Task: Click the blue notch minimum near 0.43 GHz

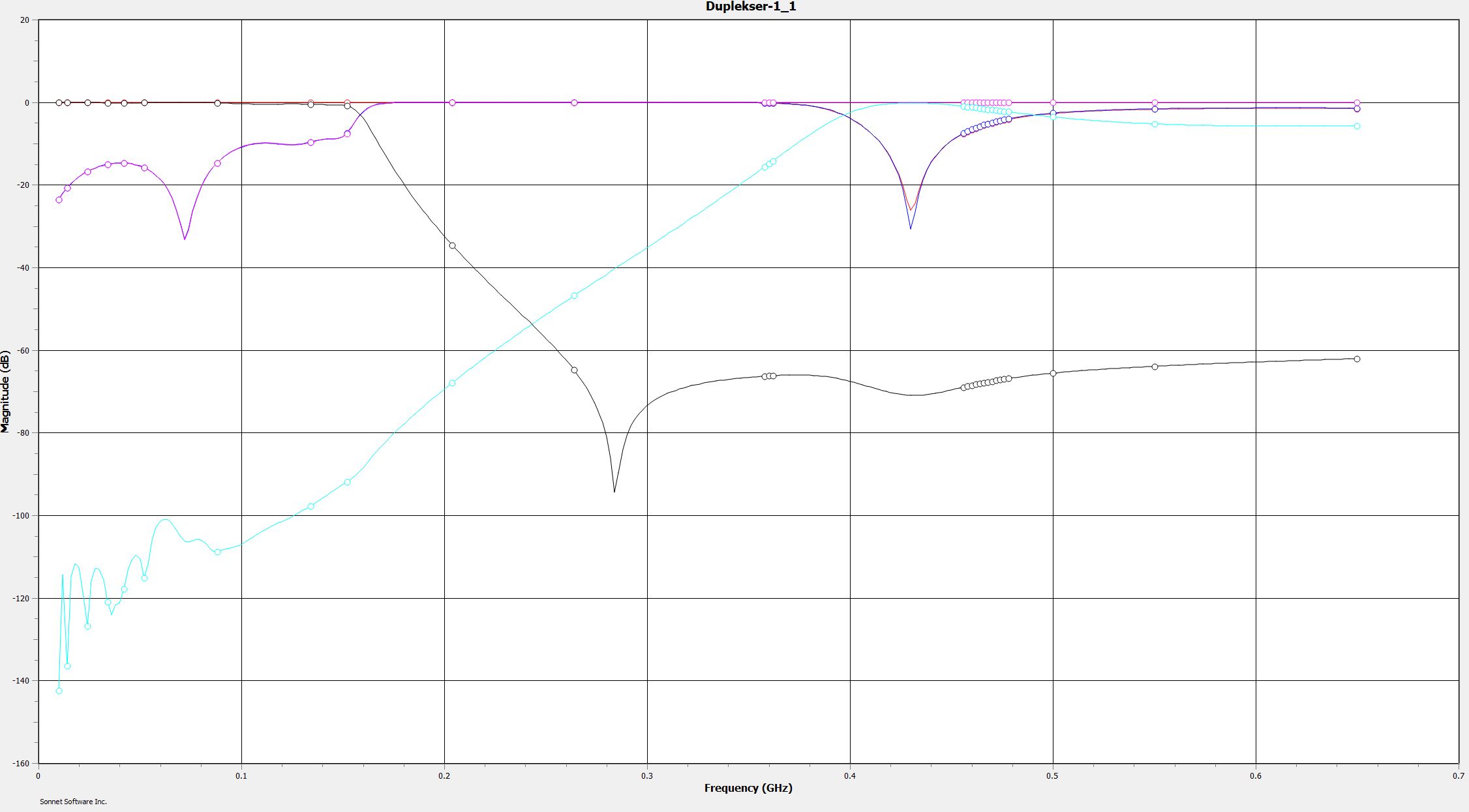Action: (911, 227)
